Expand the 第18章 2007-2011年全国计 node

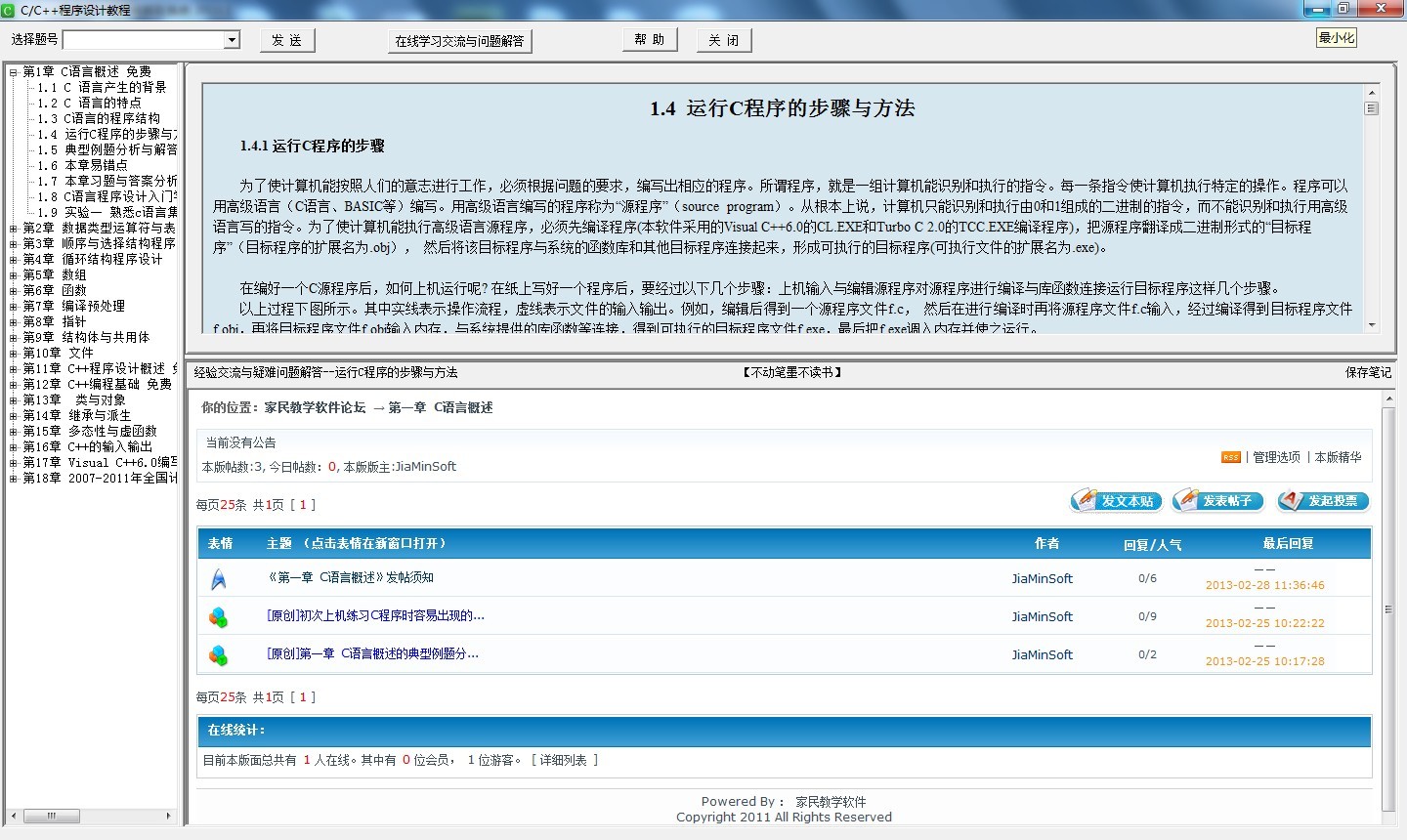click(13, 478)
